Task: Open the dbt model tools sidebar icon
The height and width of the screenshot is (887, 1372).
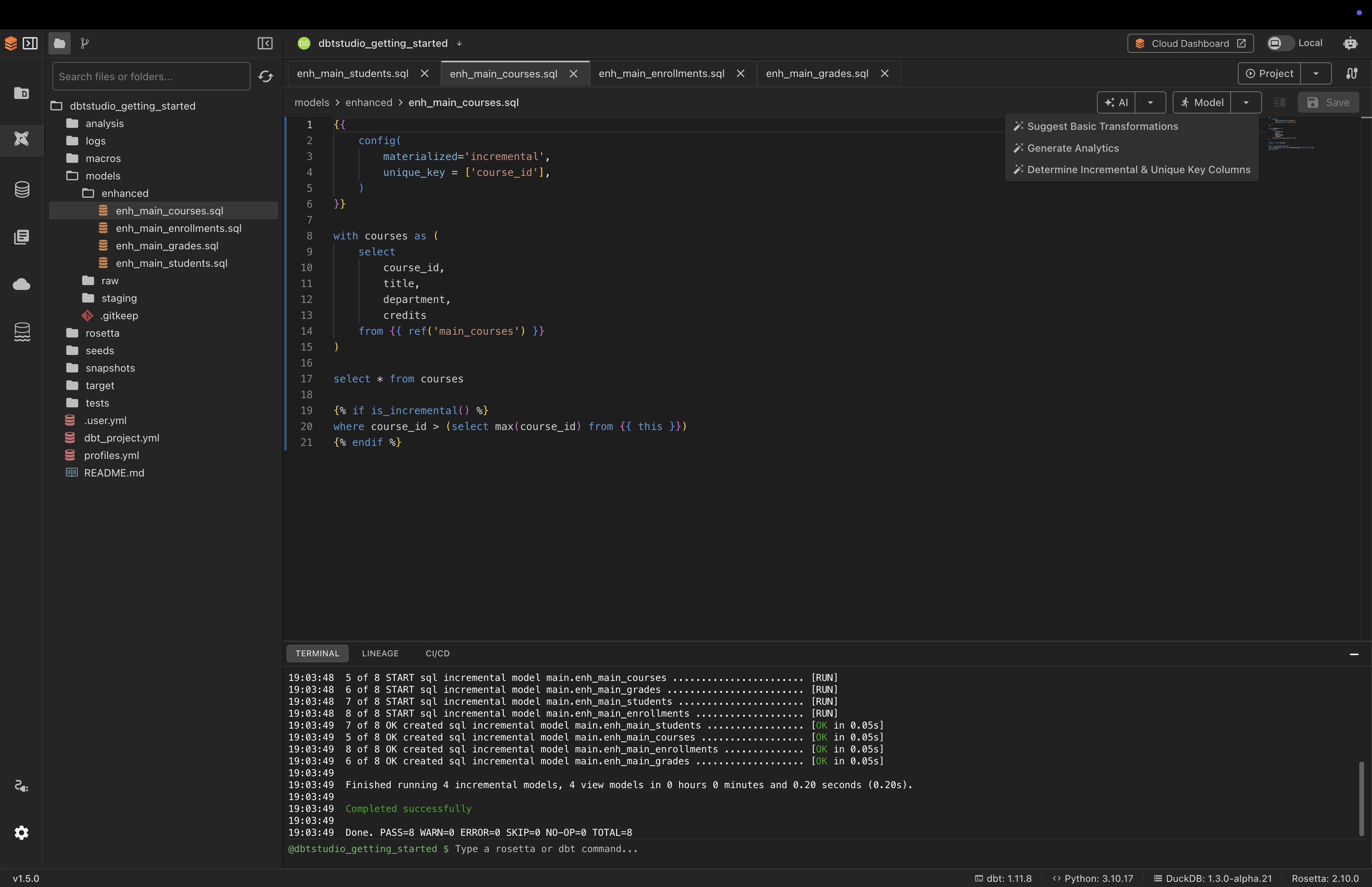Action: pos(22,139)
